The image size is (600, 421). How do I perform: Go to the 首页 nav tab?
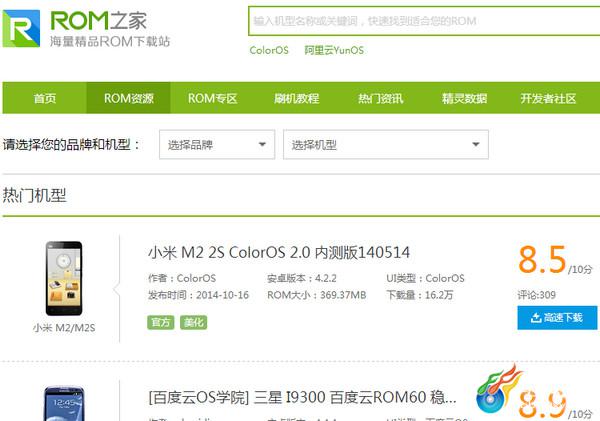44,98
